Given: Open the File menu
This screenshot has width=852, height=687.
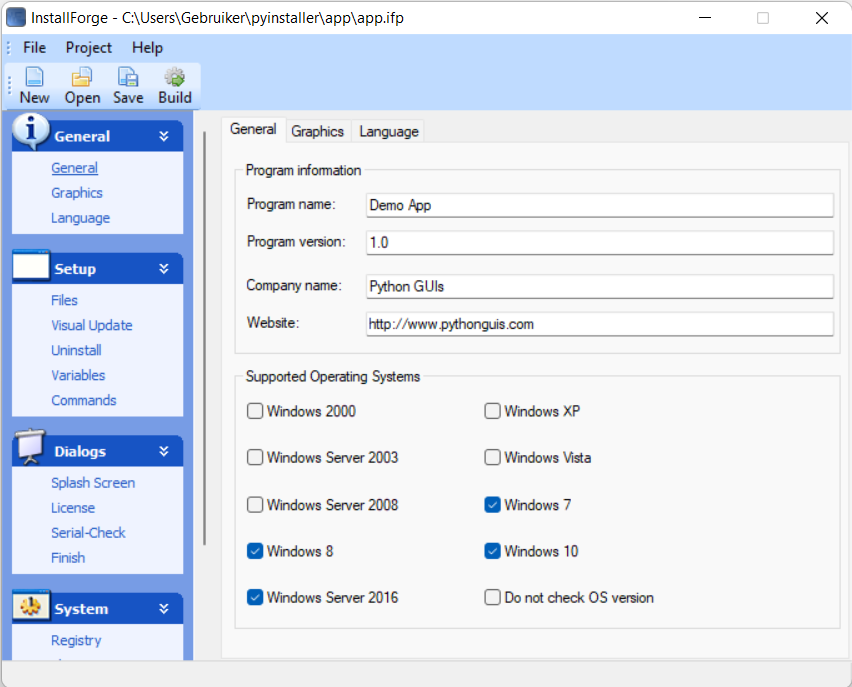Looking at the screenshot, I should (34, 48).
